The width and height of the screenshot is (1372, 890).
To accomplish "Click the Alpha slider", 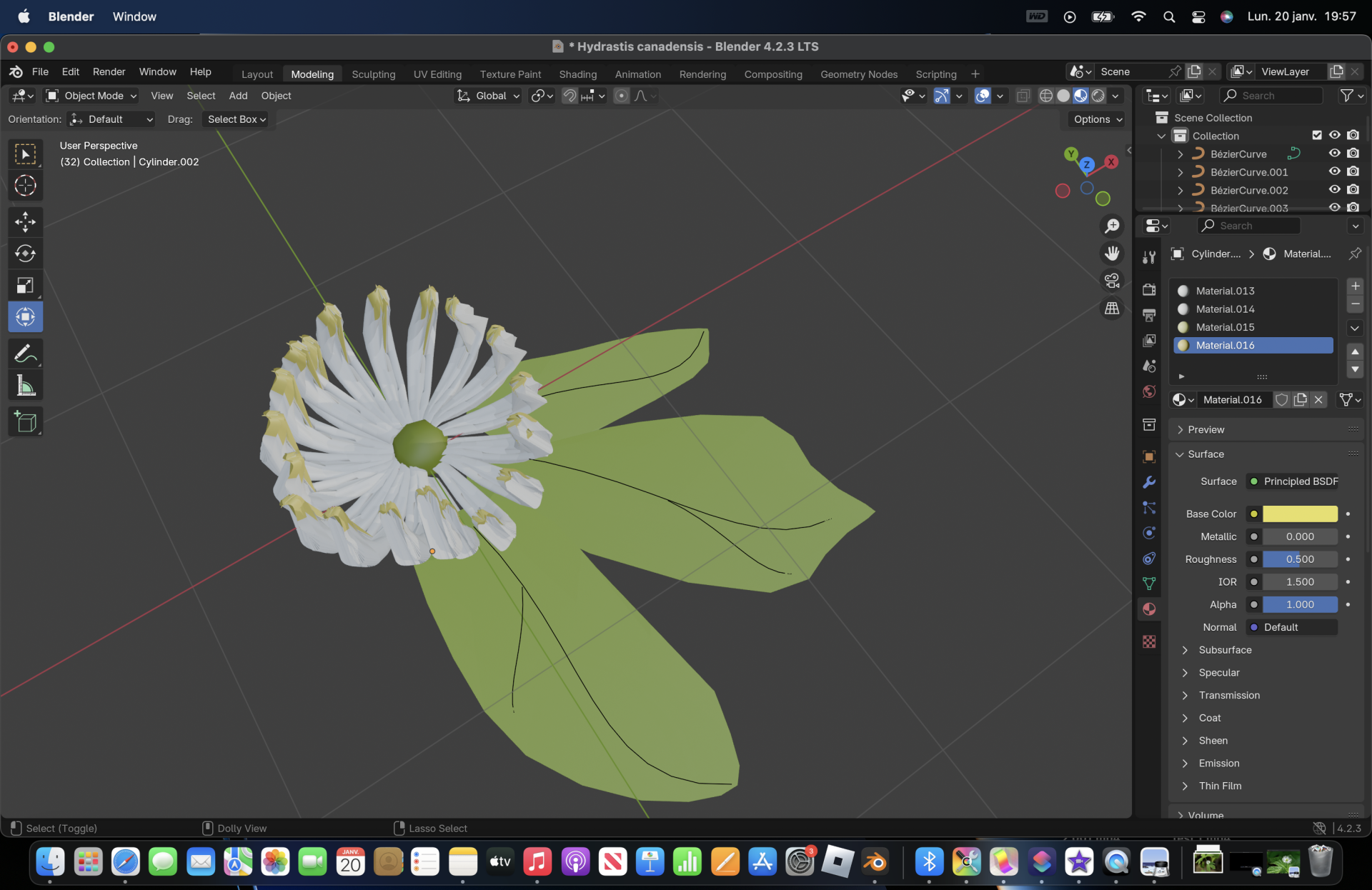I will coord(1300,604).
